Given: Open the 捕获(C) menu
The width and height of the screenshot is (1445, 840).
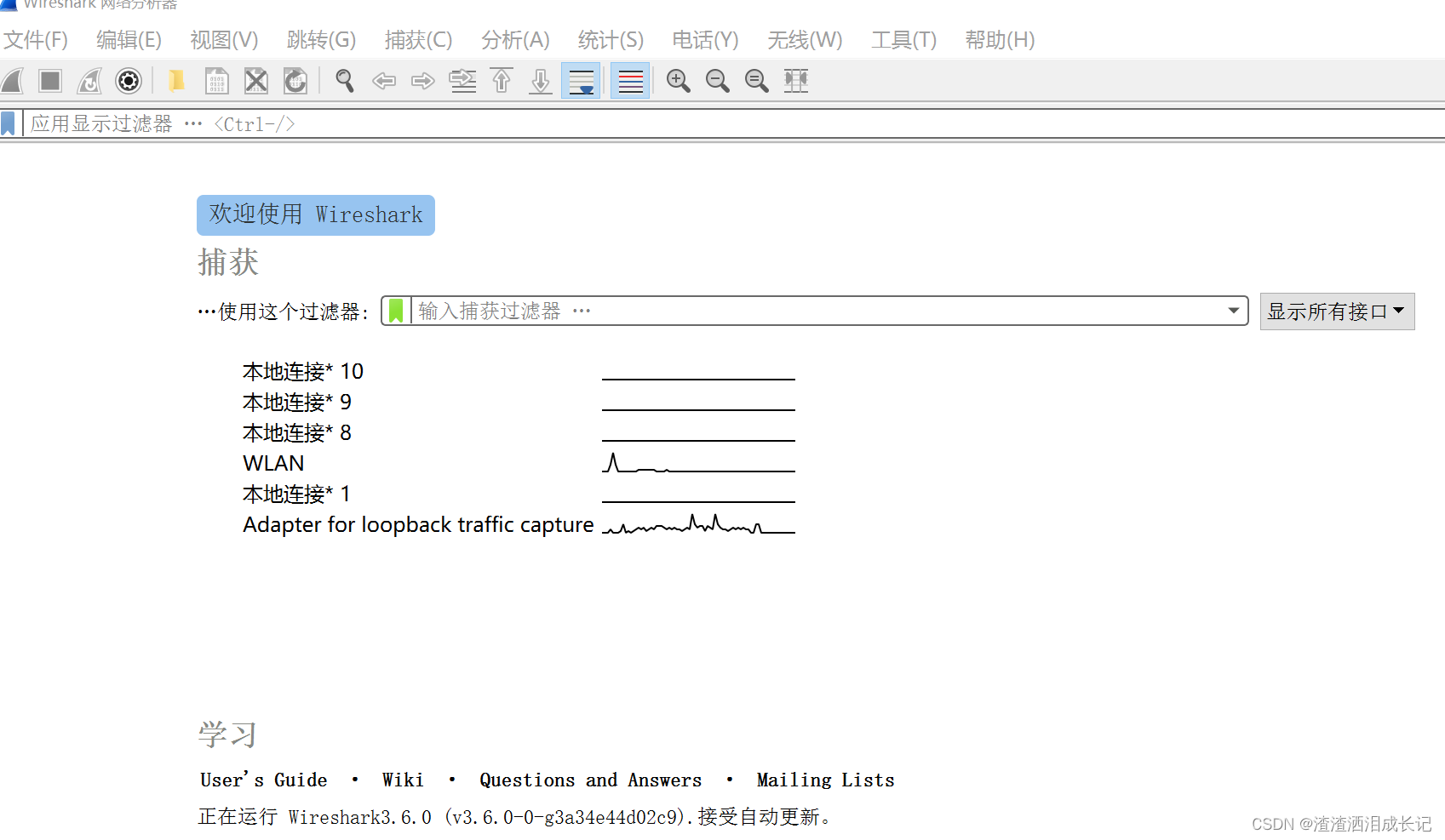Looking at the screenshot, I should click(418, 40).
